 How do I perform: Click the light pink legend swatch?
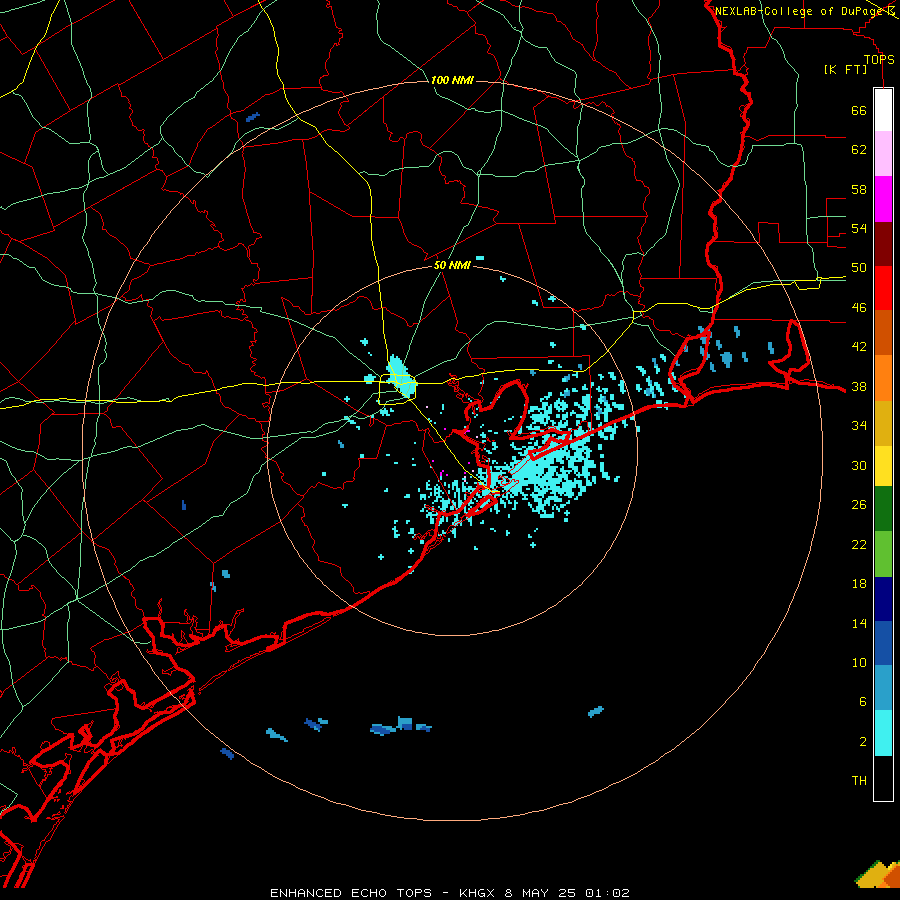tap(883, 153)
